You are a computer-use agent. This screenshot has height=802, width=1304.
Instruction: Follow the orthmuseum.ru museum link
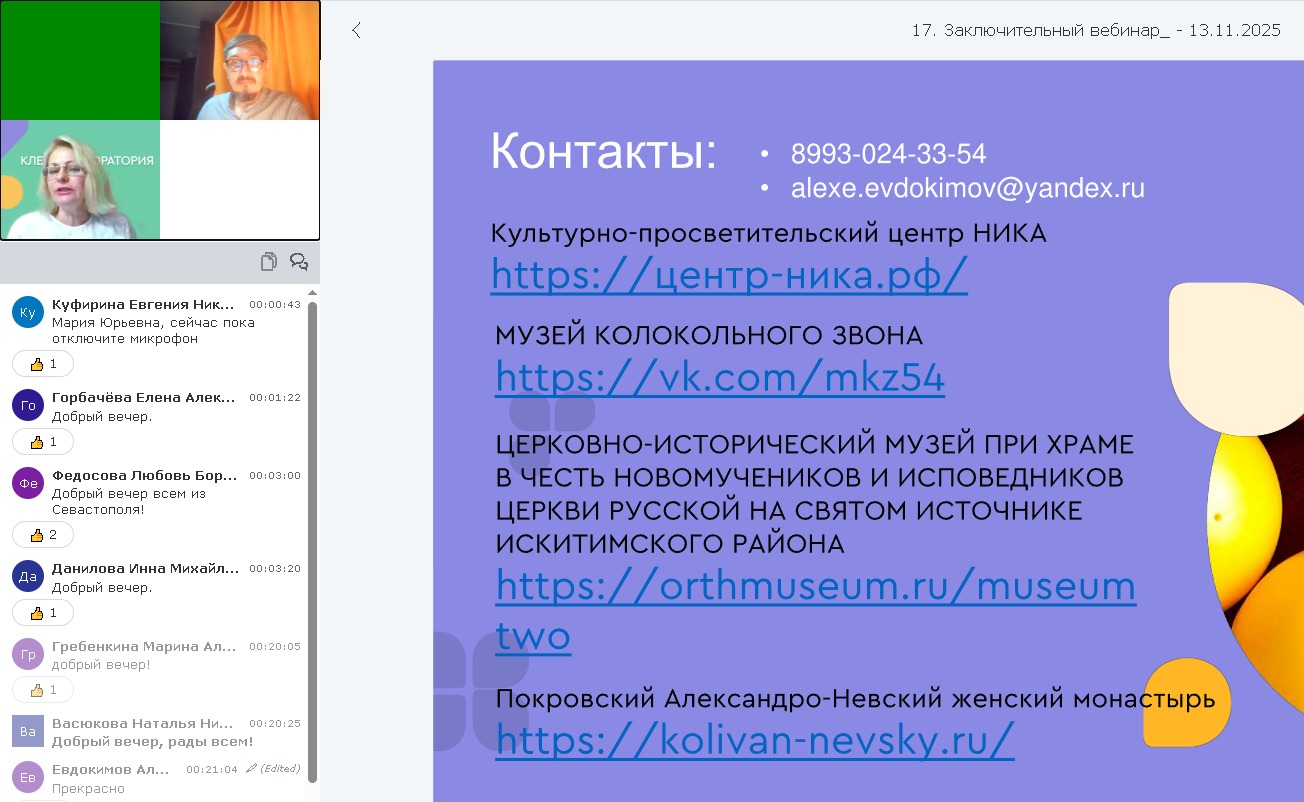(815, 586)
